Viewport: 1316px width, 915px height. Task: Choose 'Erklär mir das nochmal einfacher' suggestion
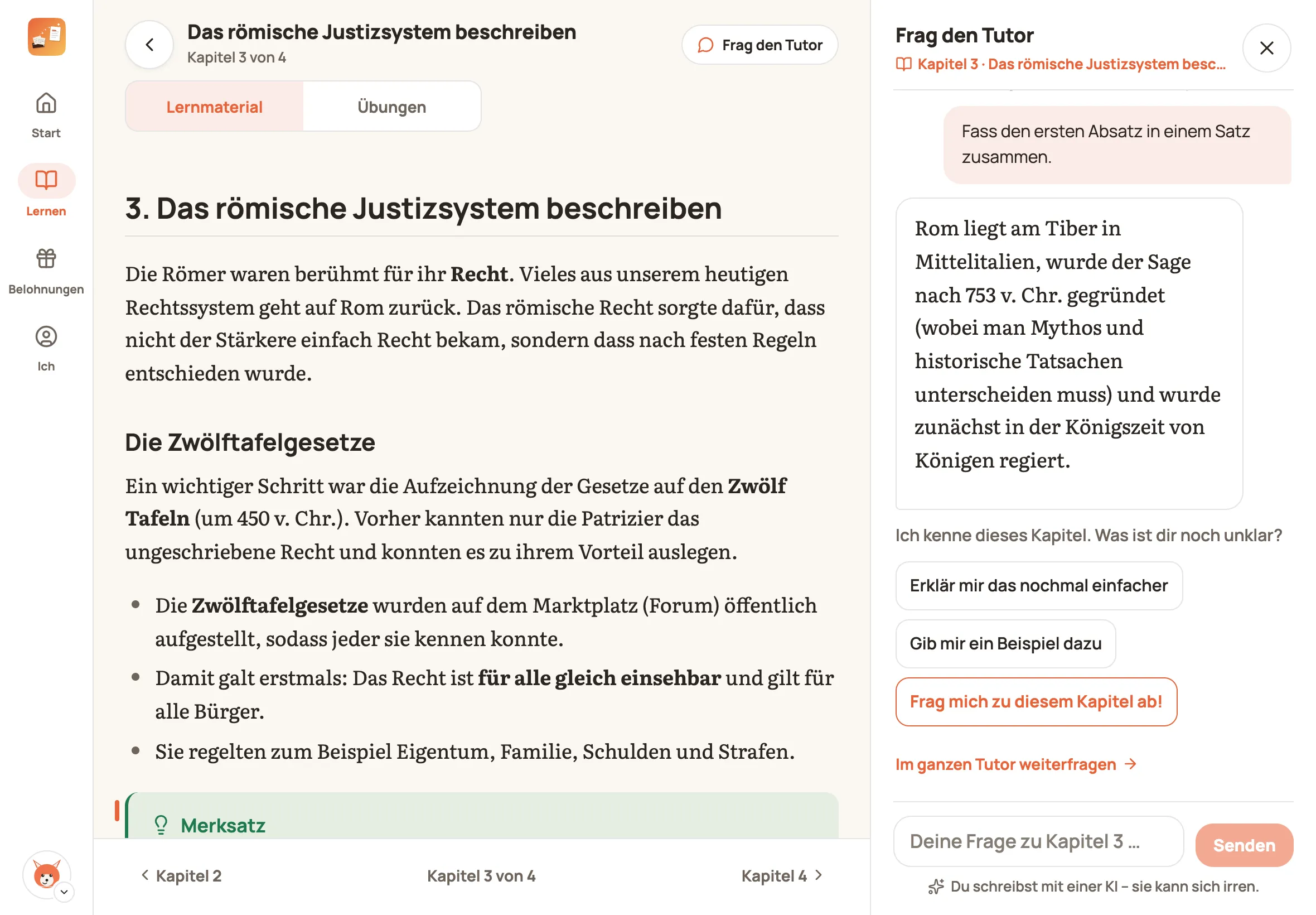(x=1038, y=585)
